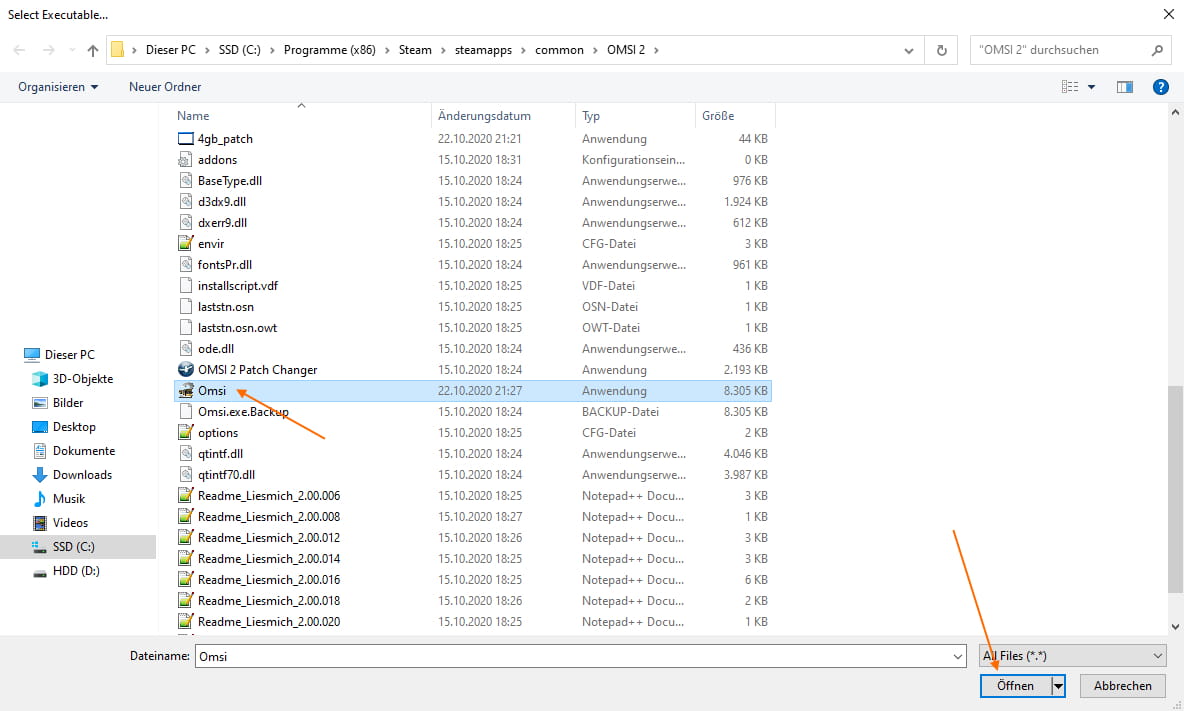This screenshot has width=1184, height=711.
Task: Click the refresh icon beside address bar
Action: [941, 50]
